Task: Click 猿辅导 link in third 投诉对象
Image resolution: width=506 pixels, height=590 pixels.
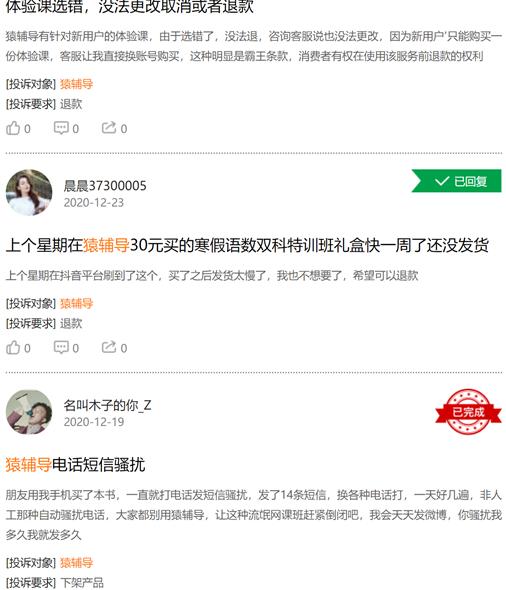Action: click(76, 563)
